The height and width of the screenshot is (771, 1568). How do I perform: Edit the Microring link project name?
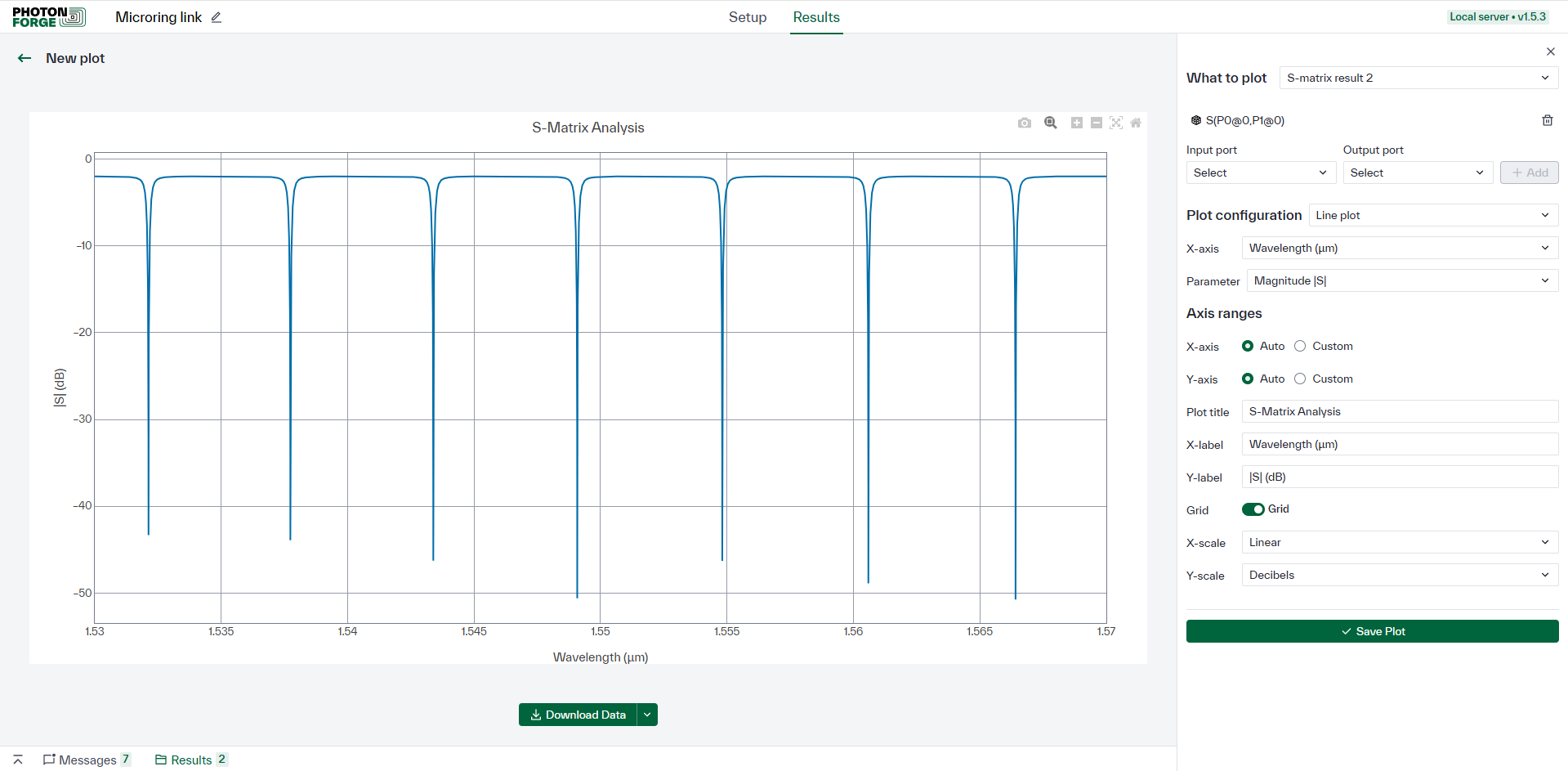point(217,17)
